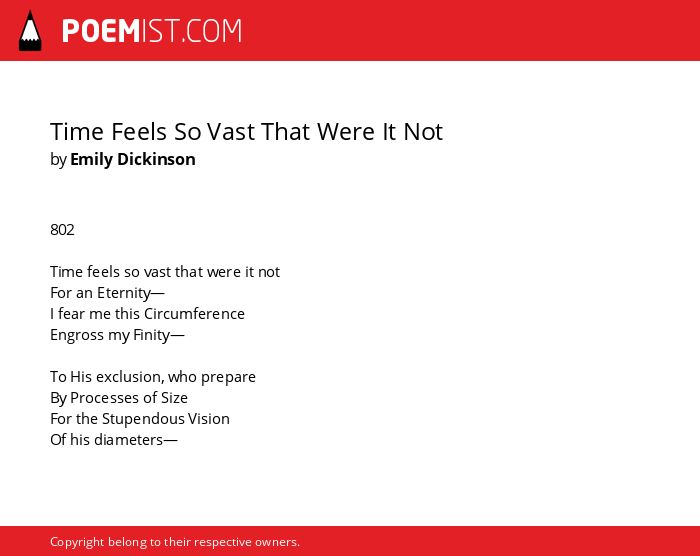Click the line 'Engross my Finity—'
The image size is (700, 556).
(x=117, y=335)
